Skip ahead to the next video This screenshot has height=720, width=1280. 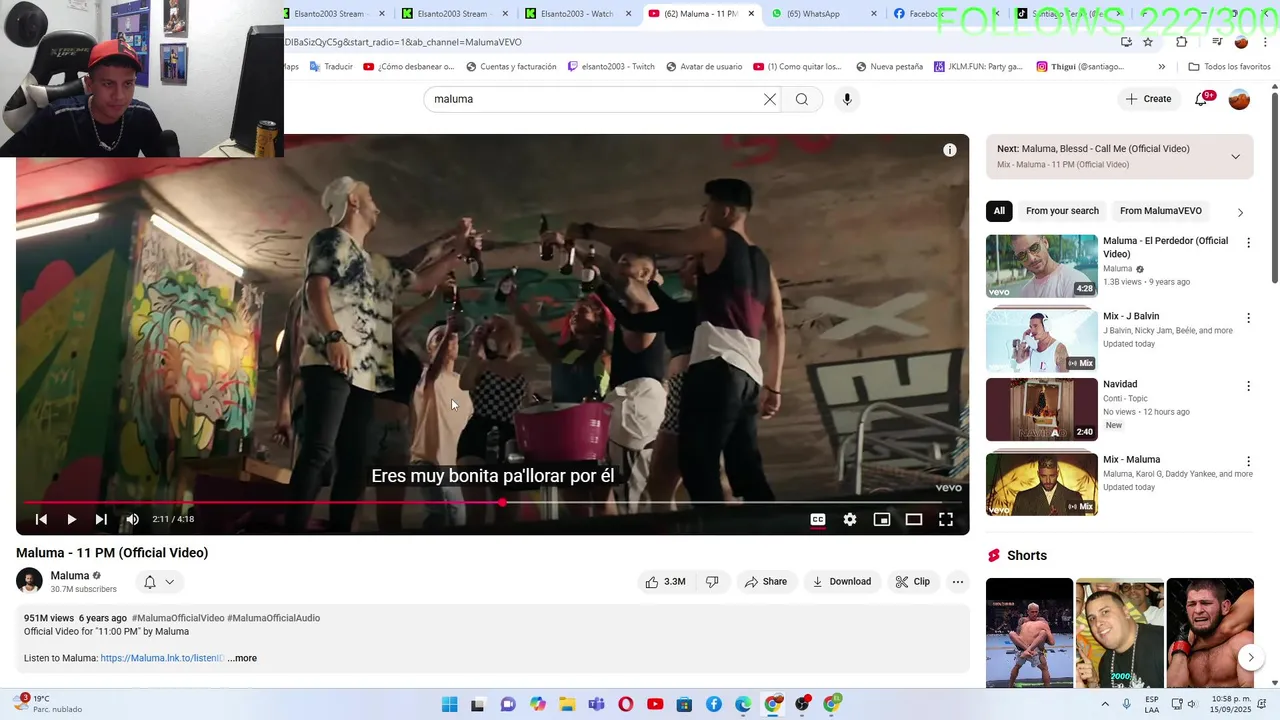[x=101, y=519]
